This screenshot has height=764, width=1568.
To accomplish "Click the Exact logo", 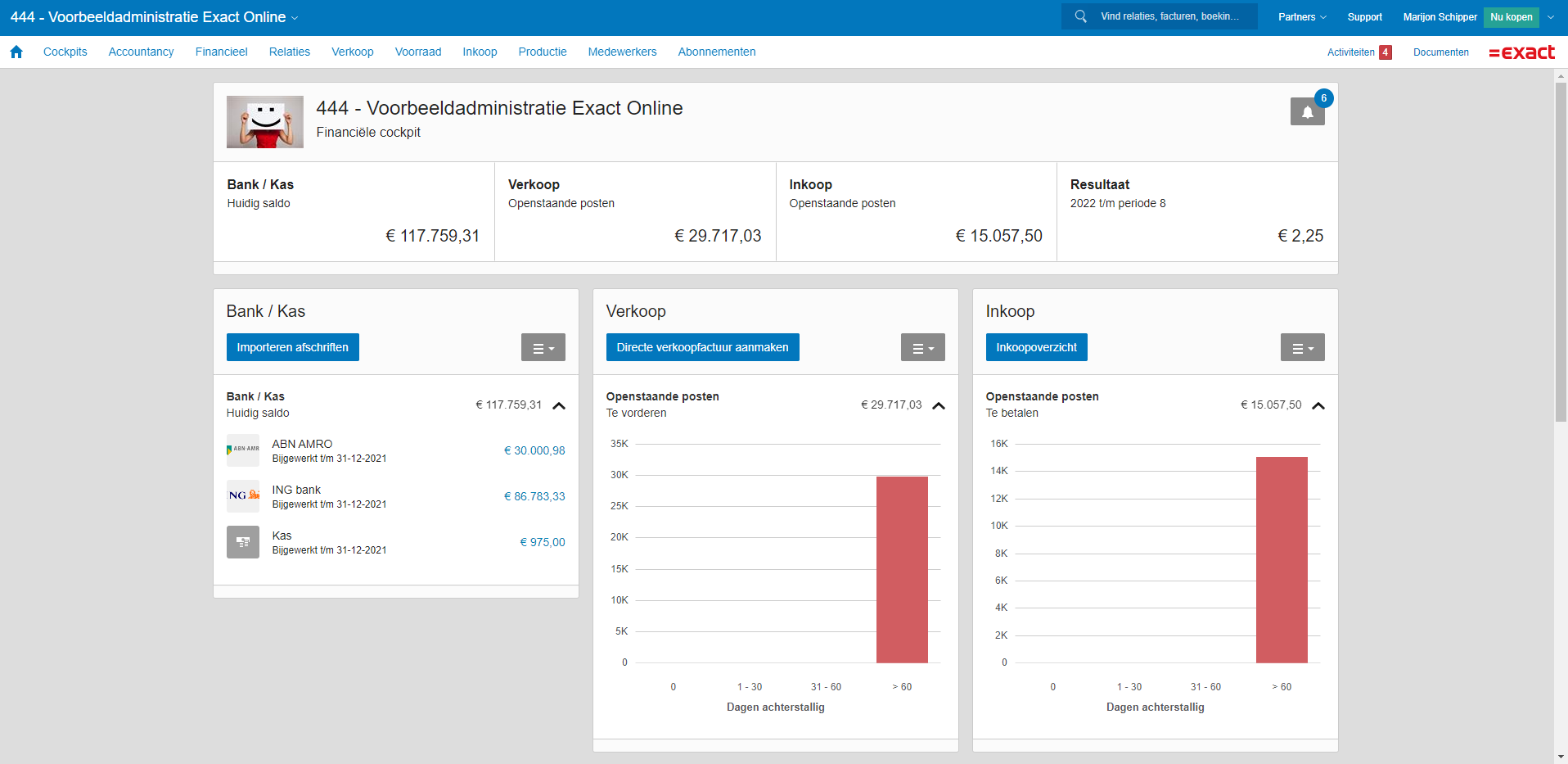I will point(1521,52).
